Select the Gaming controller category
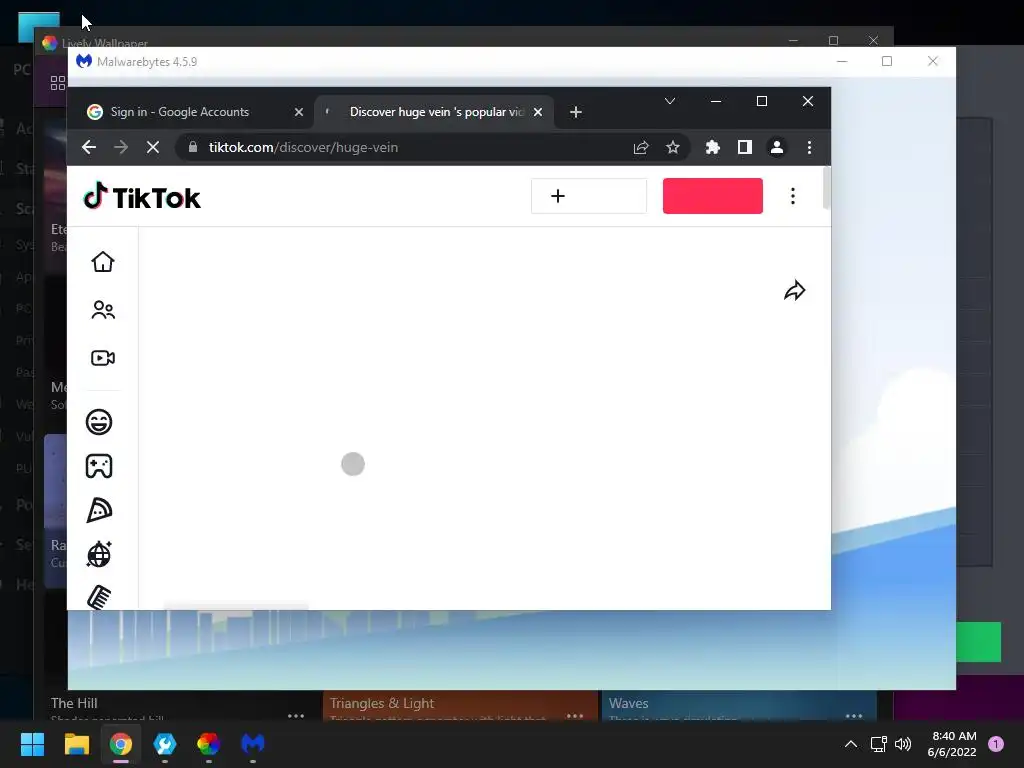 (x=99, y=466)
